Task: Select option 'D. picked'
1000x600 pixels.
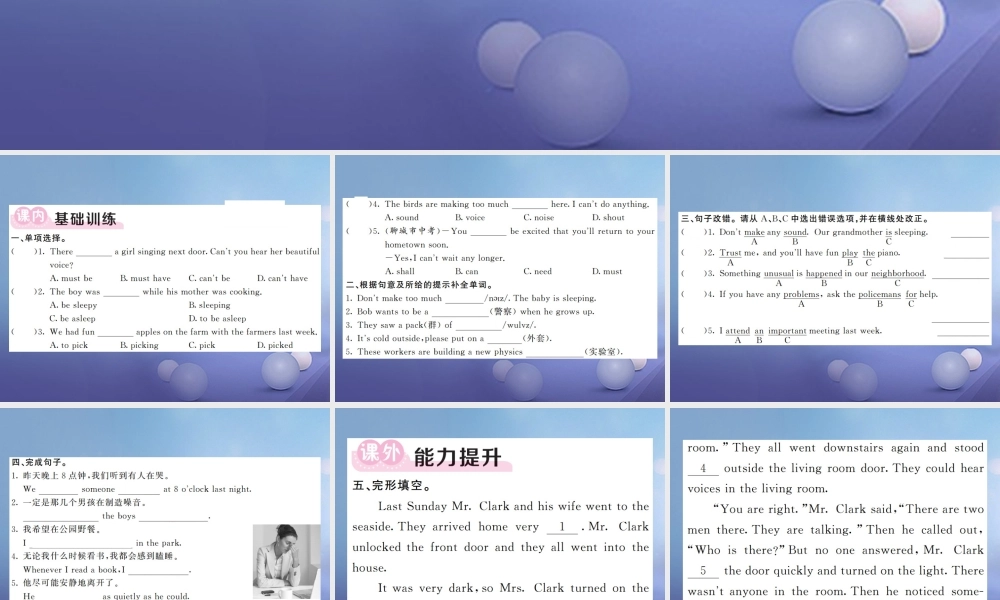Action: pos(275,345)
